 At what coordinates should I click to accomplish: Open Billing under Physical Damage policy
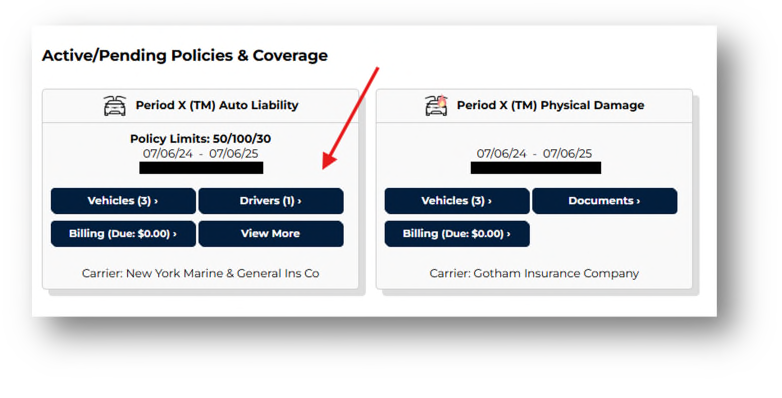[457, 234]
